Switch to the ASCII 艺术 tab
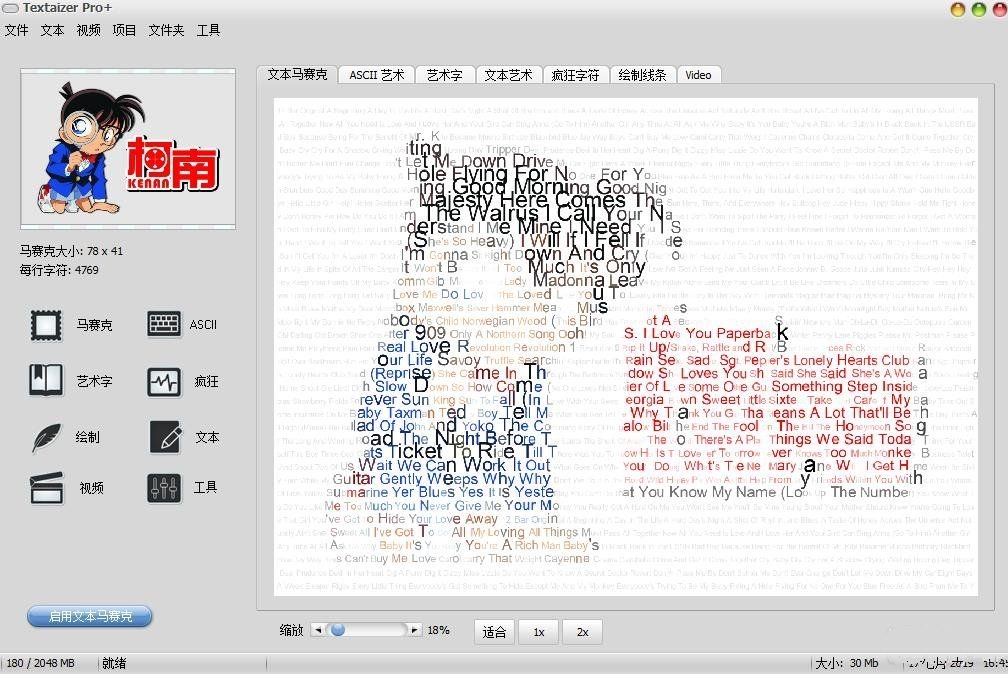The height and width of the screenshot is (674, 1008). [377, 75]
